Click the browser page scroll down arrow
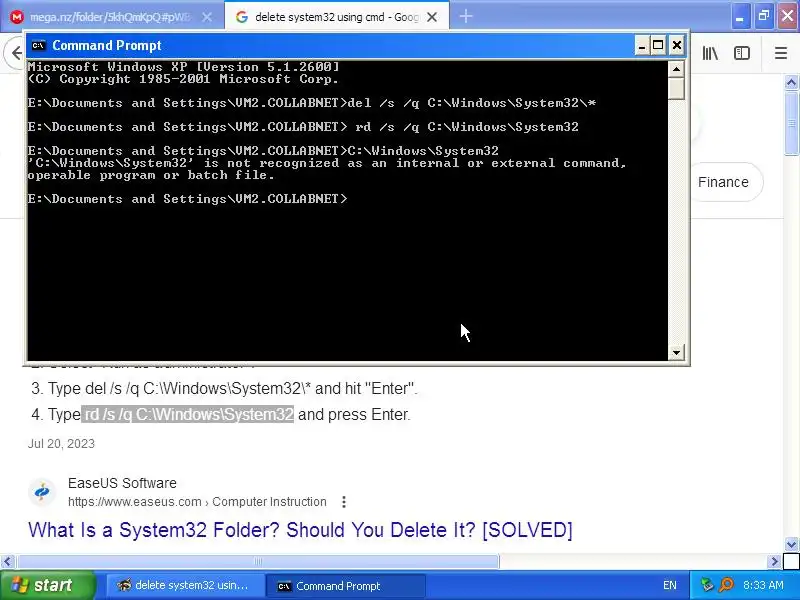800x600 pixels. pyautogui.click(x=791, y=544)
